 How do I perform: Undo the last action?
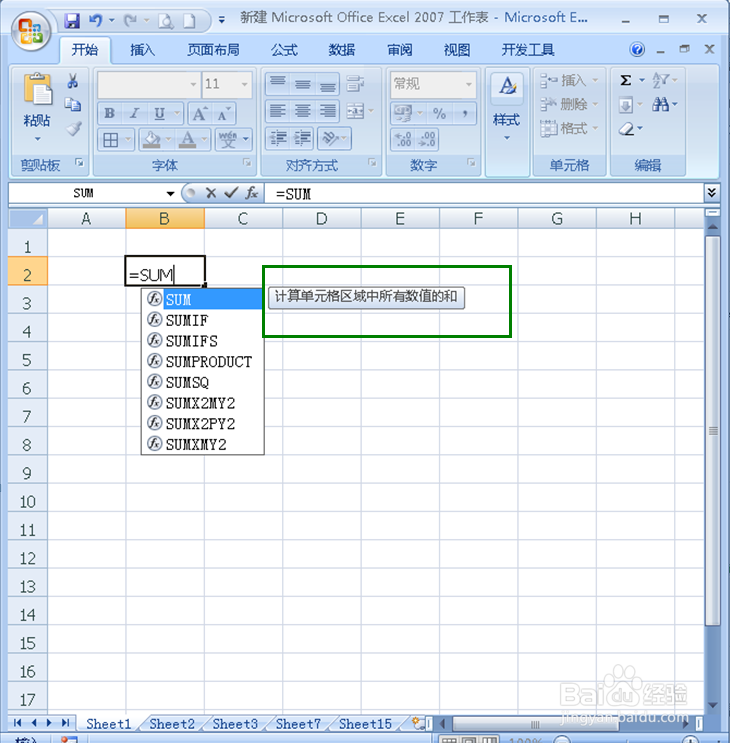coord(96,20)
